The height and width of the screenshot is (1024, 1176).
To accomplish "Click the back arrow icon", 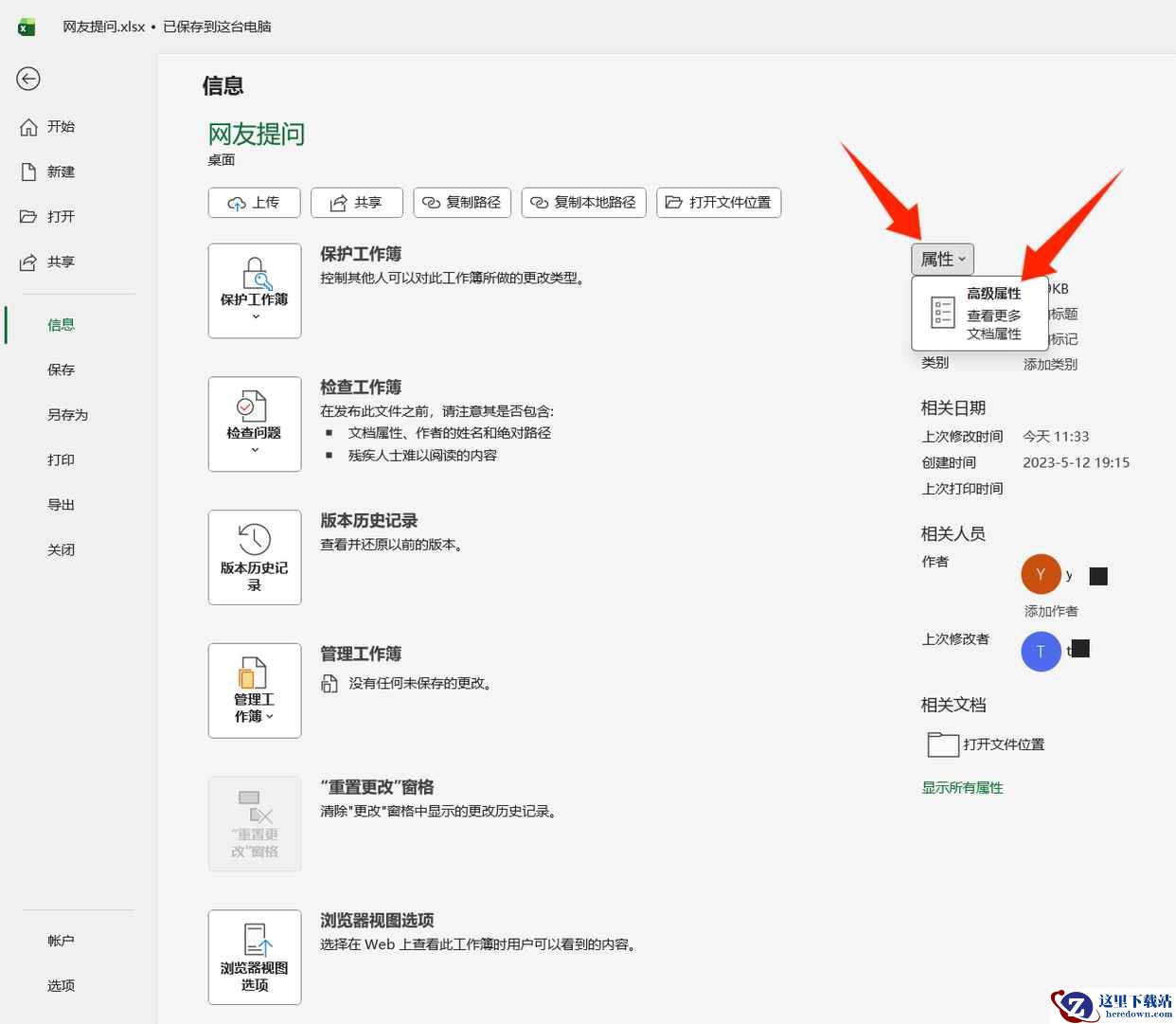I will pyautogui.click(x=28, y=79).
